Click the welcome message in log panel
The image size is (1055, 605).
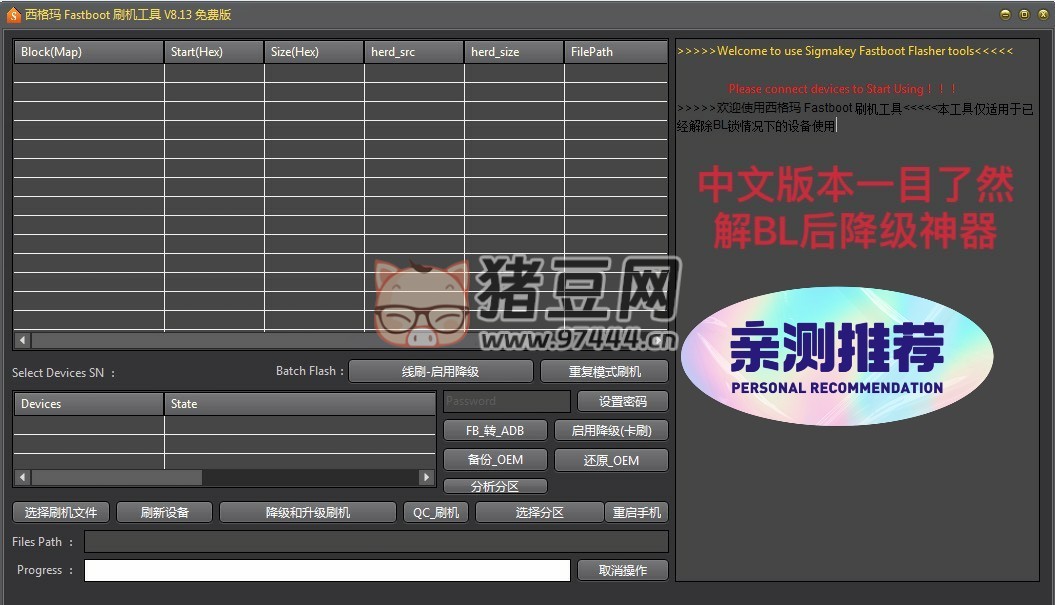(845, 51)
